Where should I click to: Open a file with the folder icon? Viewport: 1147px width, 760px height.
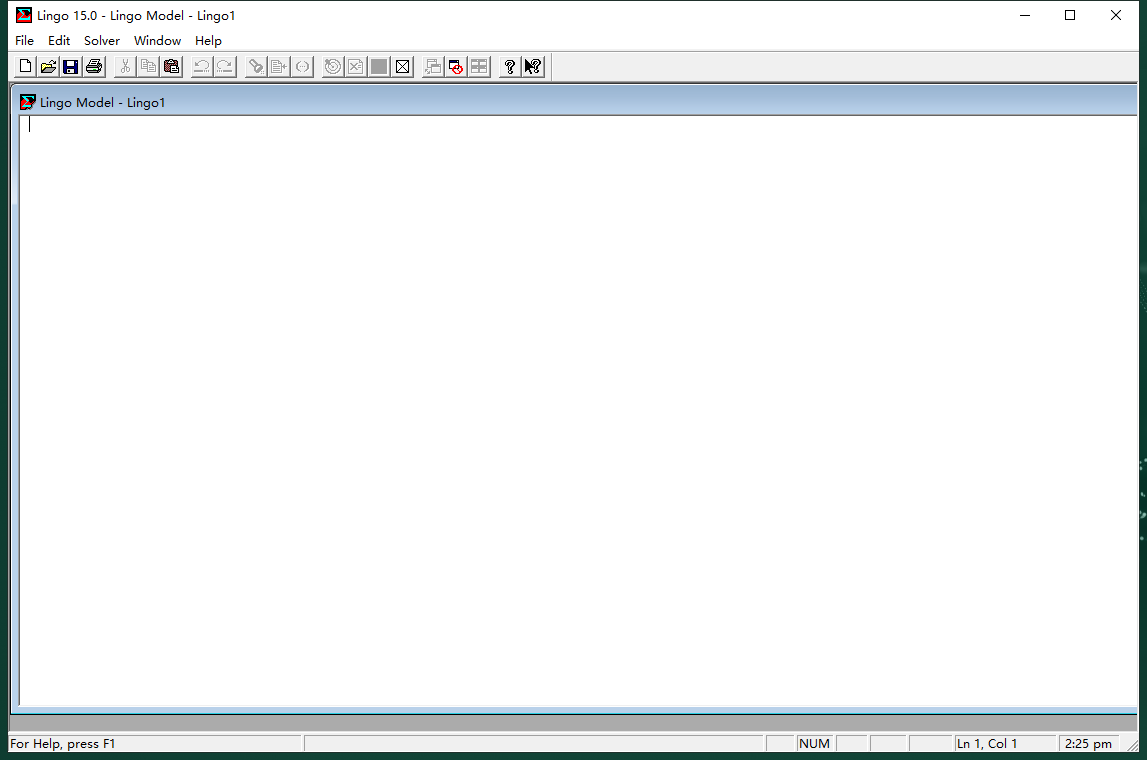pos(48,67)
